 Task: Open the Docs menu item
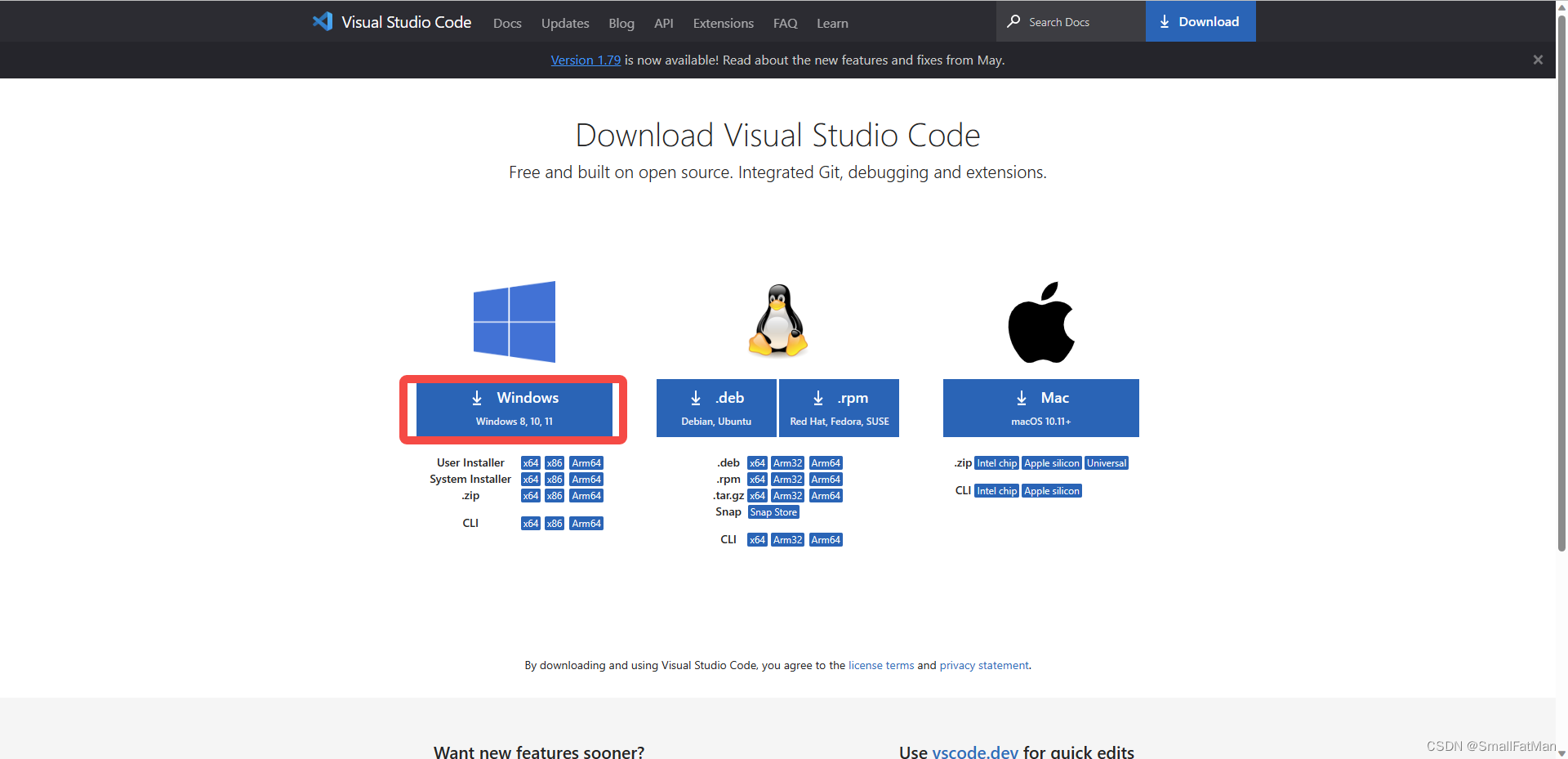(x=507, y=23)
